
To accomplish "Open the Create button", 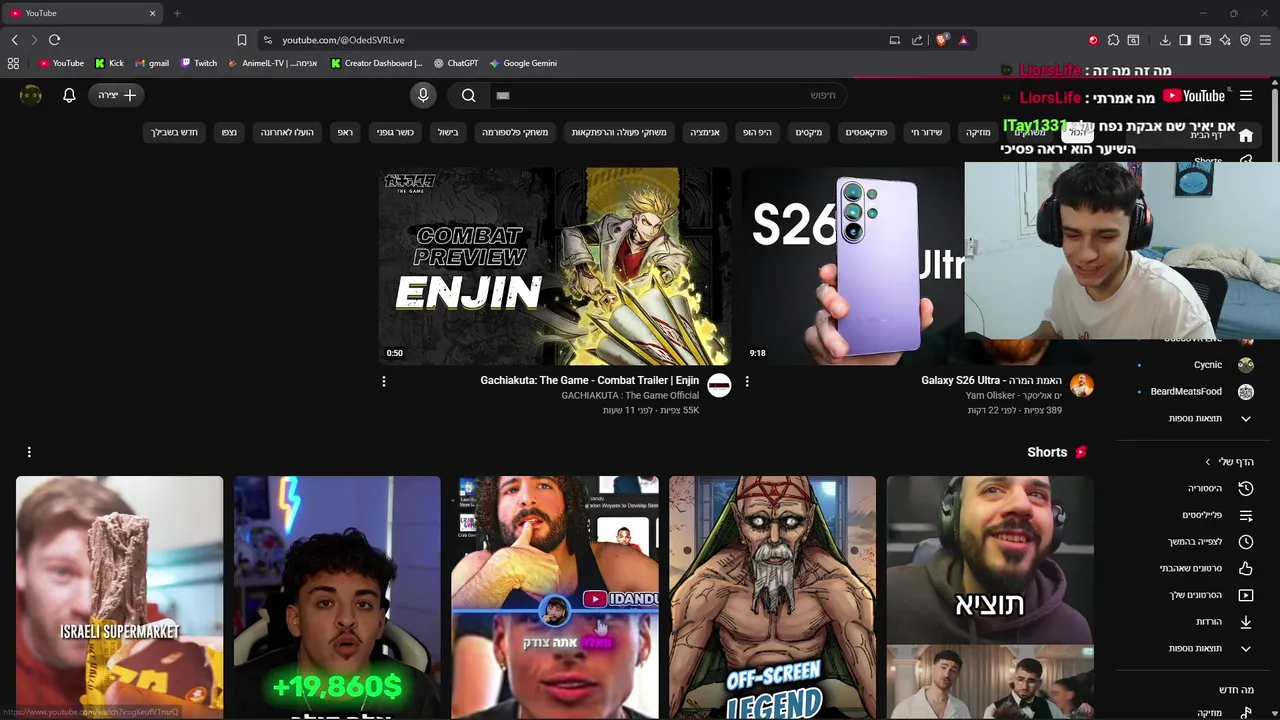I will (118, 95).
